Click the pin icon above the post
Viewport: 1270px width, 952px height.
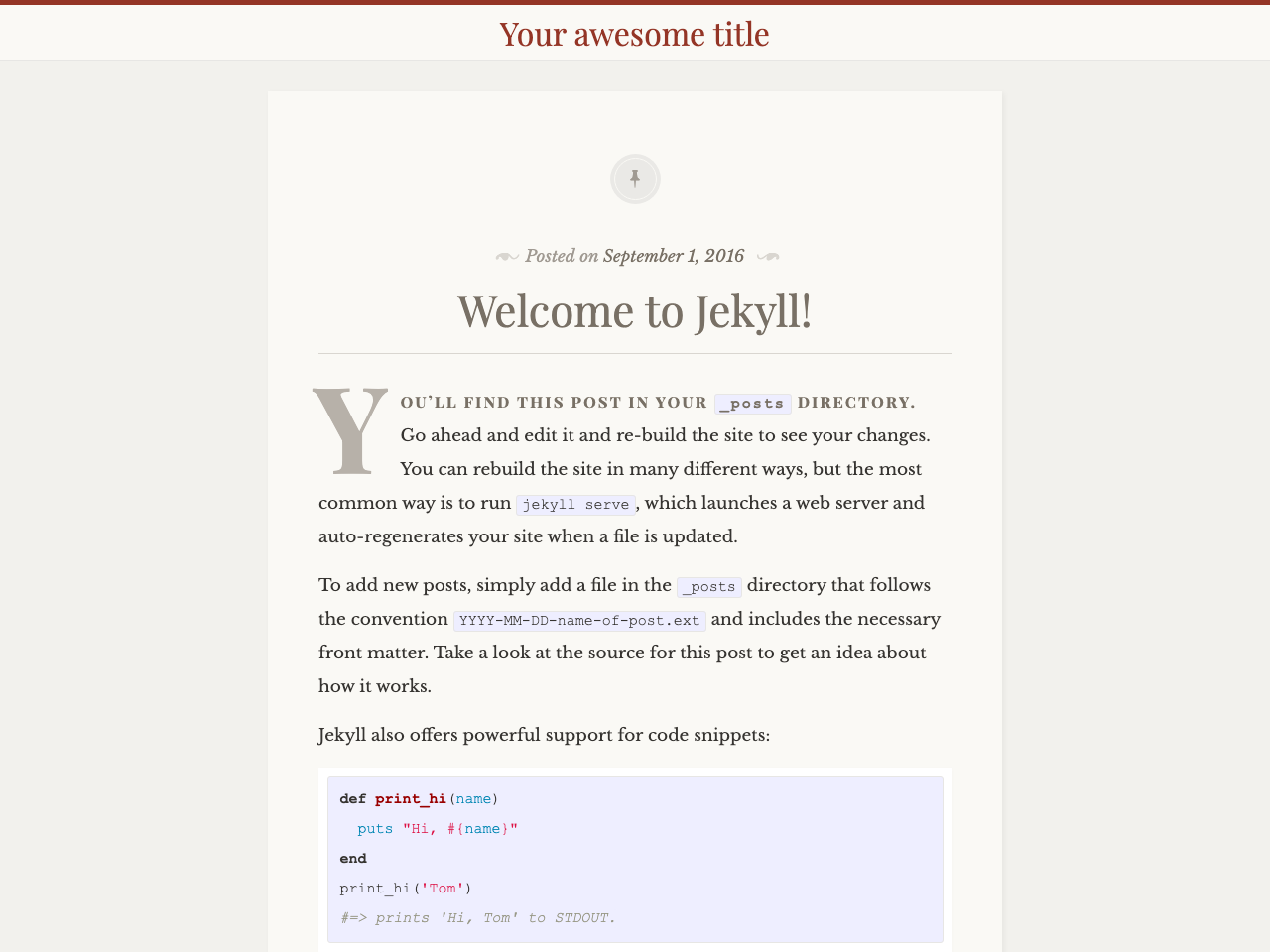[x=635, y=178]
